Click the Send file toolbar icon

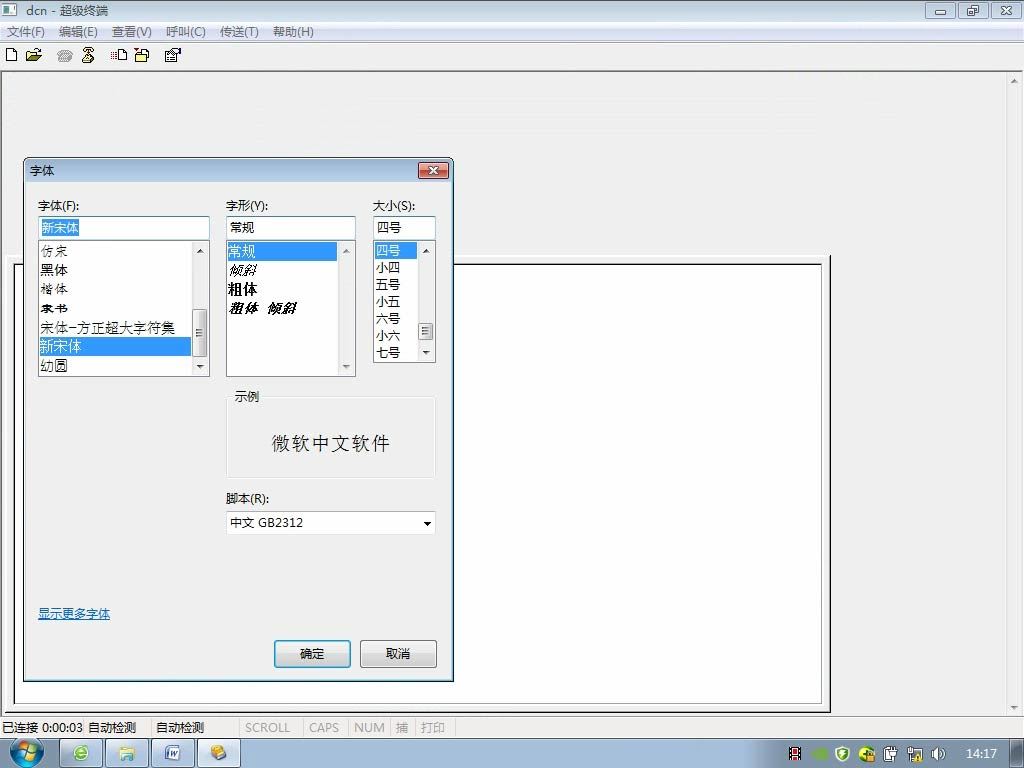119,55
